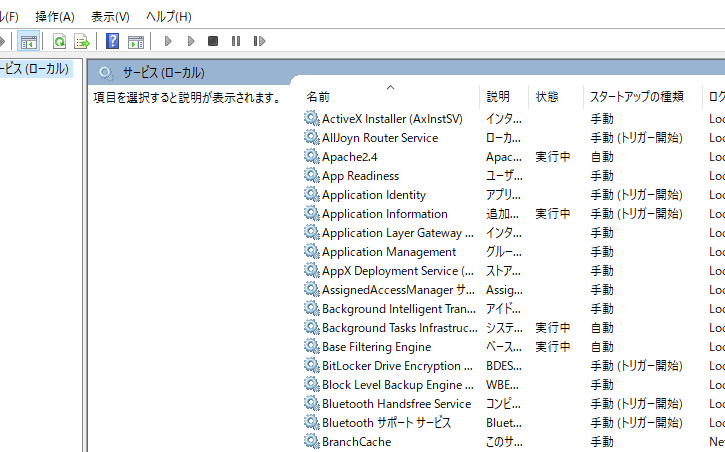Click the gear icon beside Apache2.4
This screenshot has width=725, height=452.
coord(312,156)
